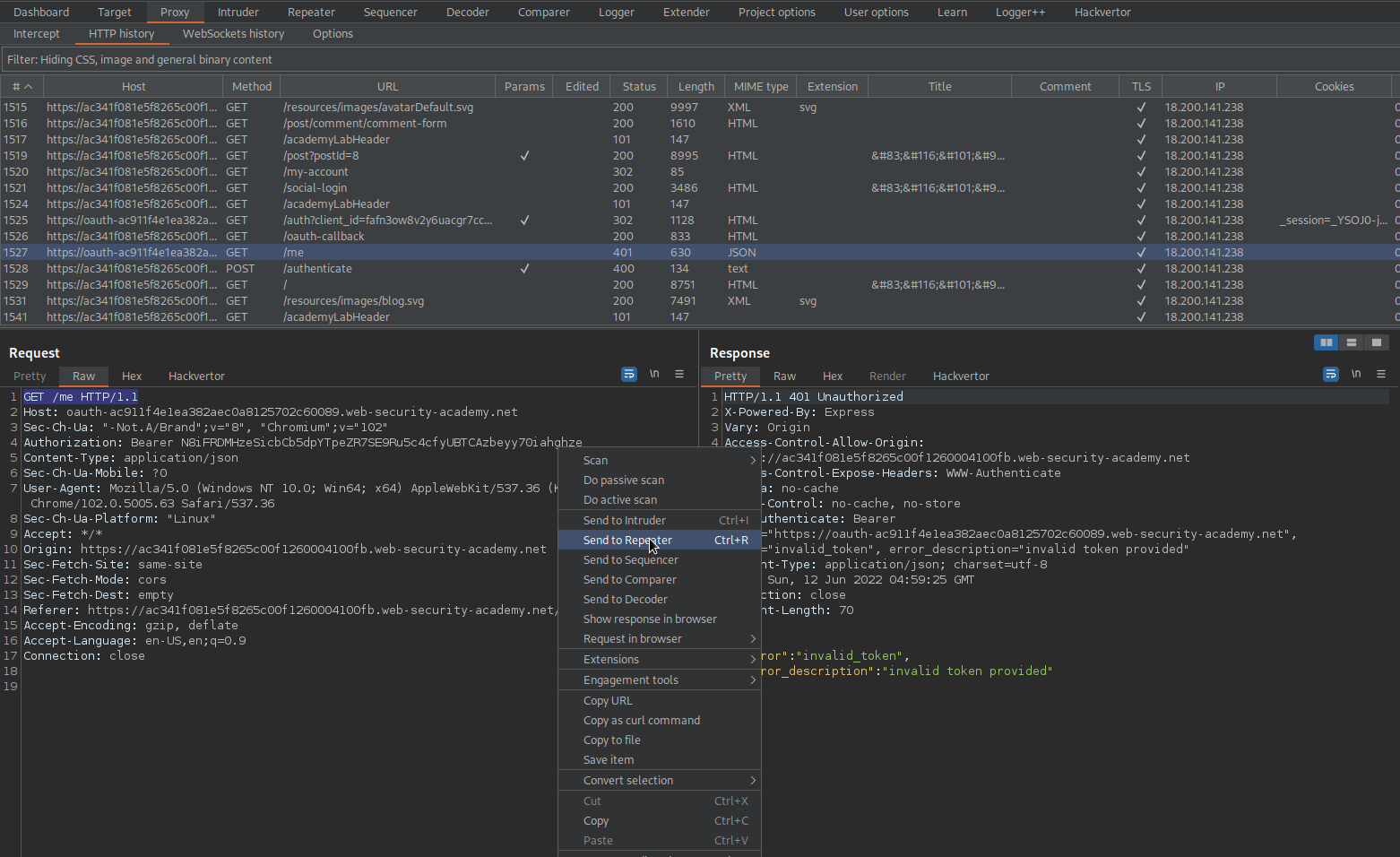Open the Dashboard tab
The image size is (1400, 857).
[x=41, y=12]
